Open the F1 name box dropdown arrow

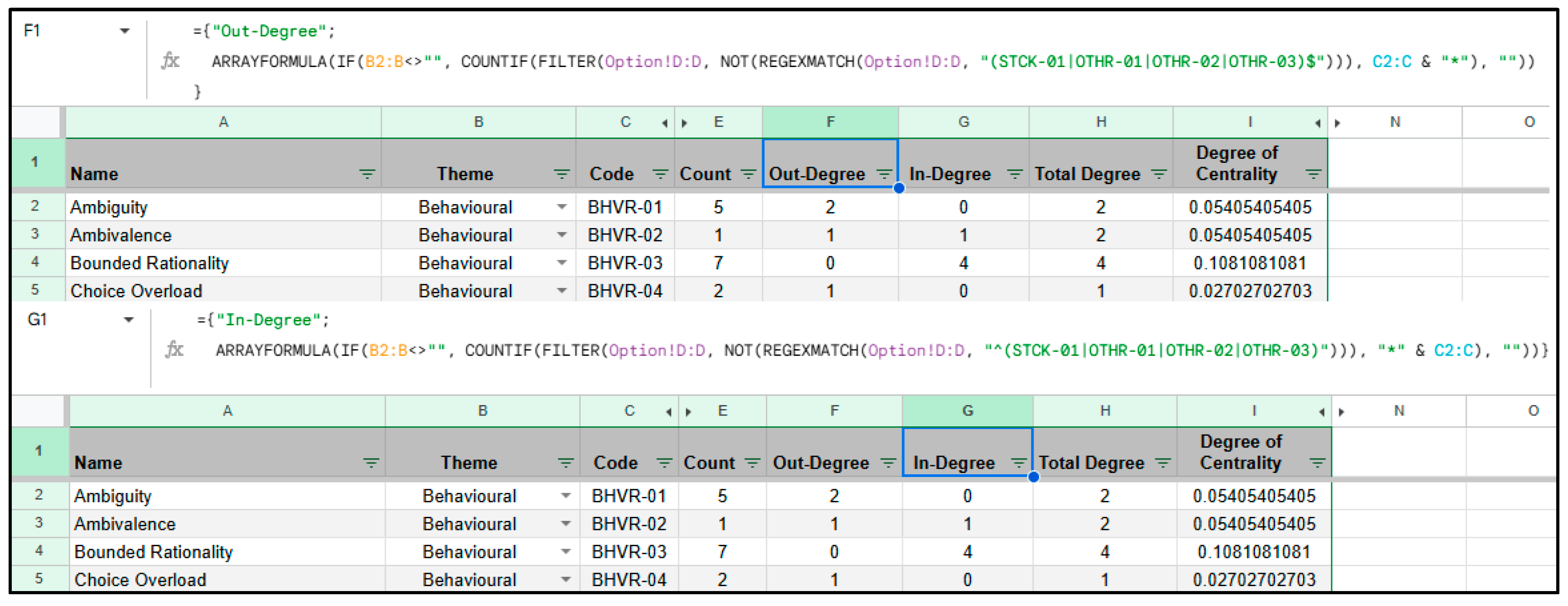(125, 31)
